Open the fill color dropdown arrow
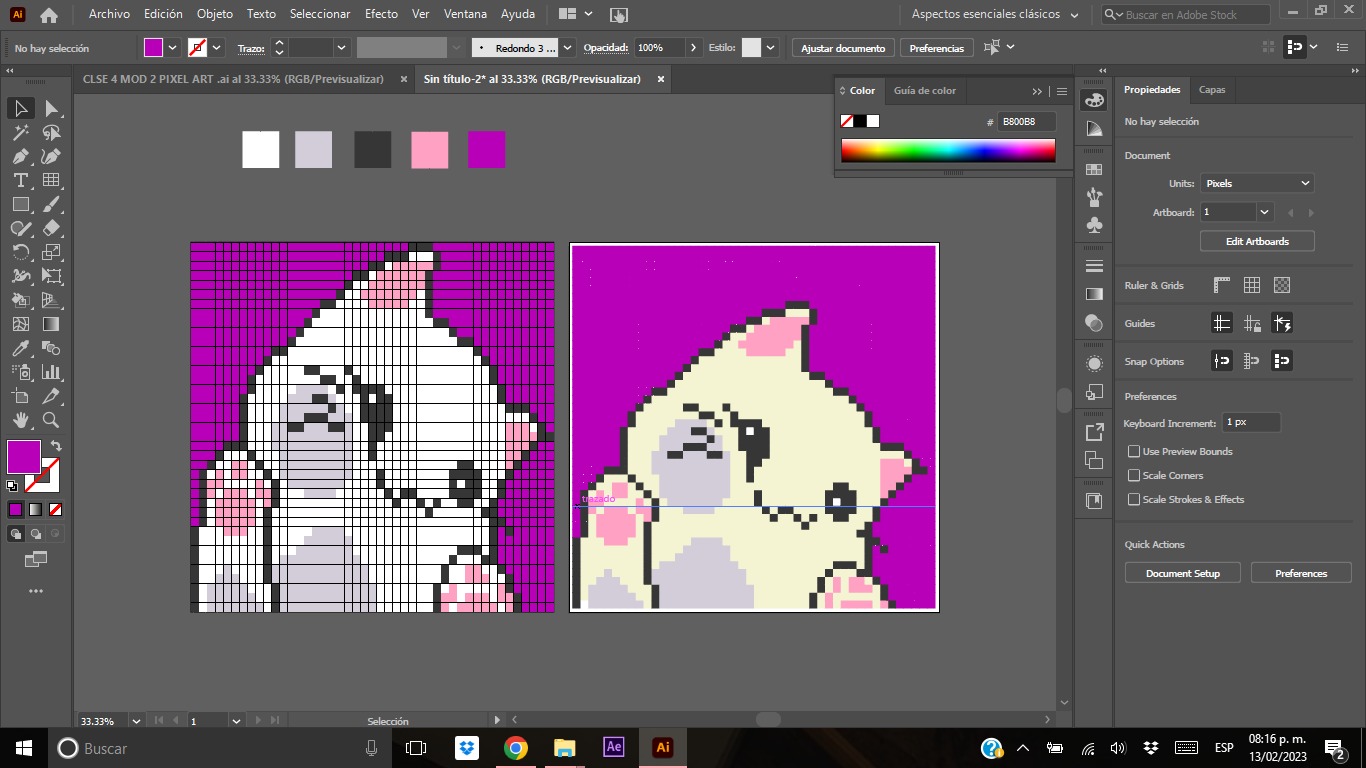The height and width of the screenshot is (768, 1366). pos(173,48)
